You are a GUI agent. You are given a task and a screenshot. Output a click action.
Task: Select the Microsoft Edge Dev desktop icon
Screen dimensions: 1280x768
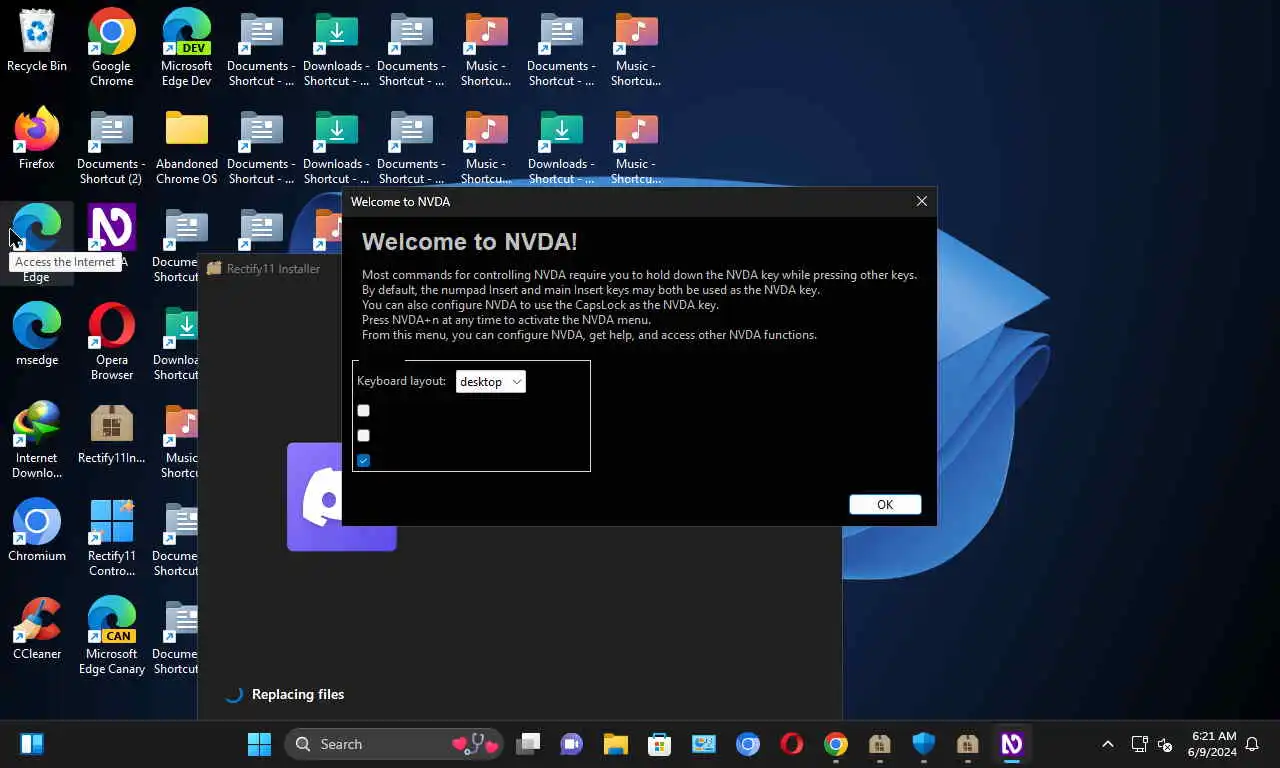187,47
